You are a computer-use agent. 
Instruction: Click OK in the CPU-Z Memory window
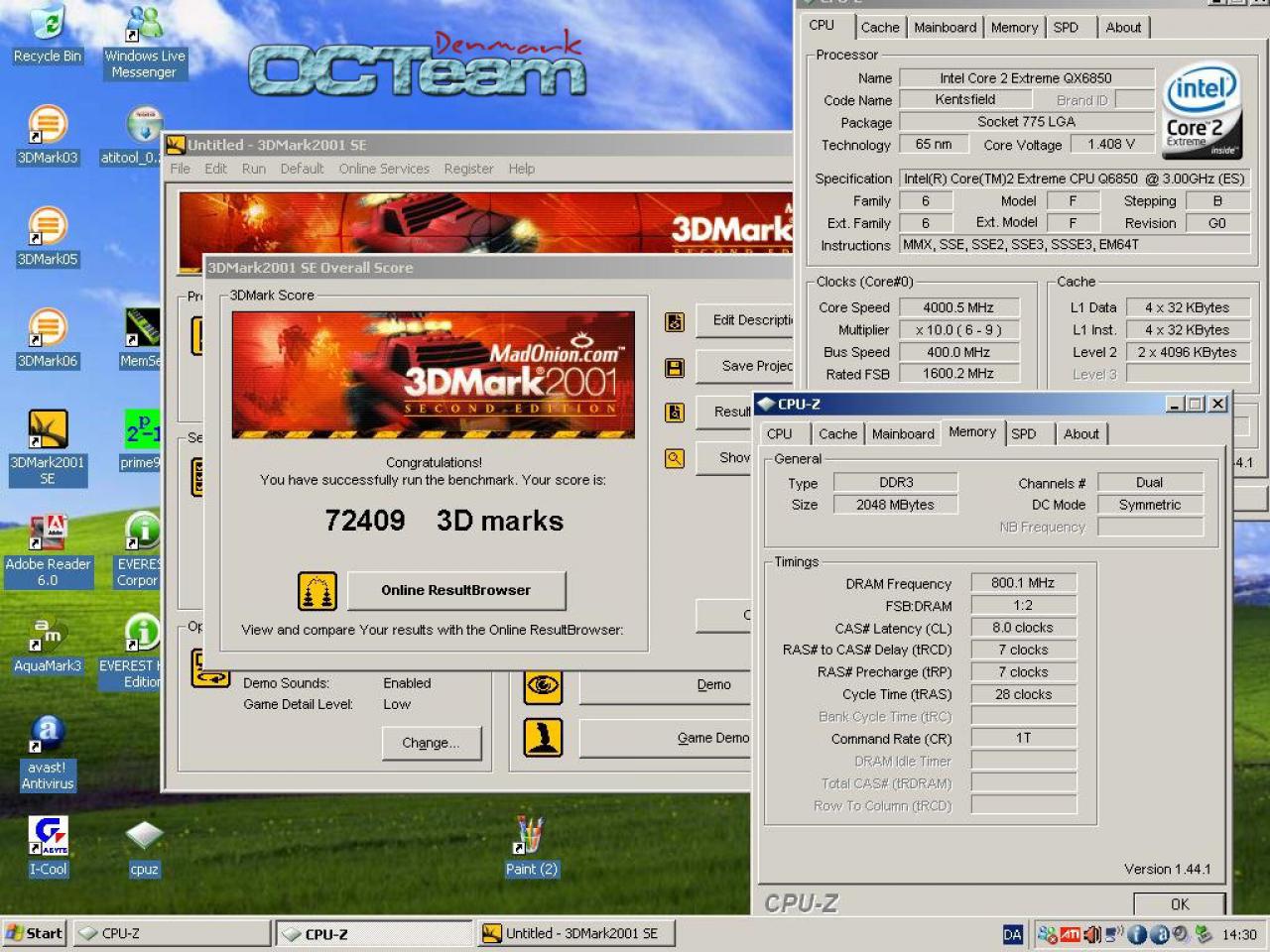click(1180, 903)
